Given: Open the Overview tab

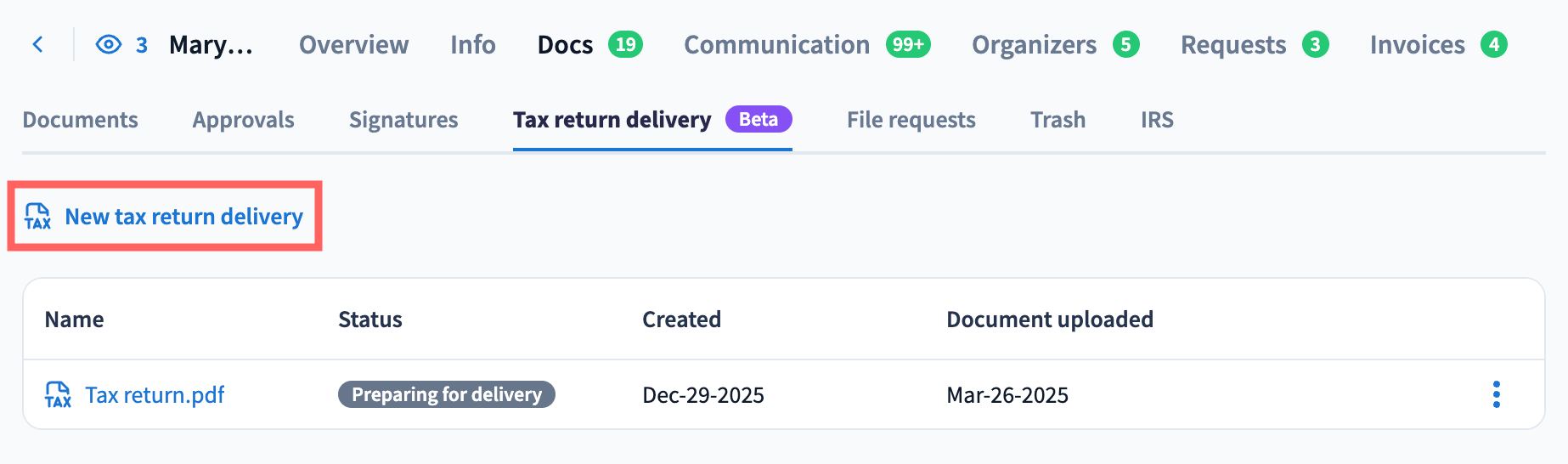Looking at the screenshot, I should [353, 44].
